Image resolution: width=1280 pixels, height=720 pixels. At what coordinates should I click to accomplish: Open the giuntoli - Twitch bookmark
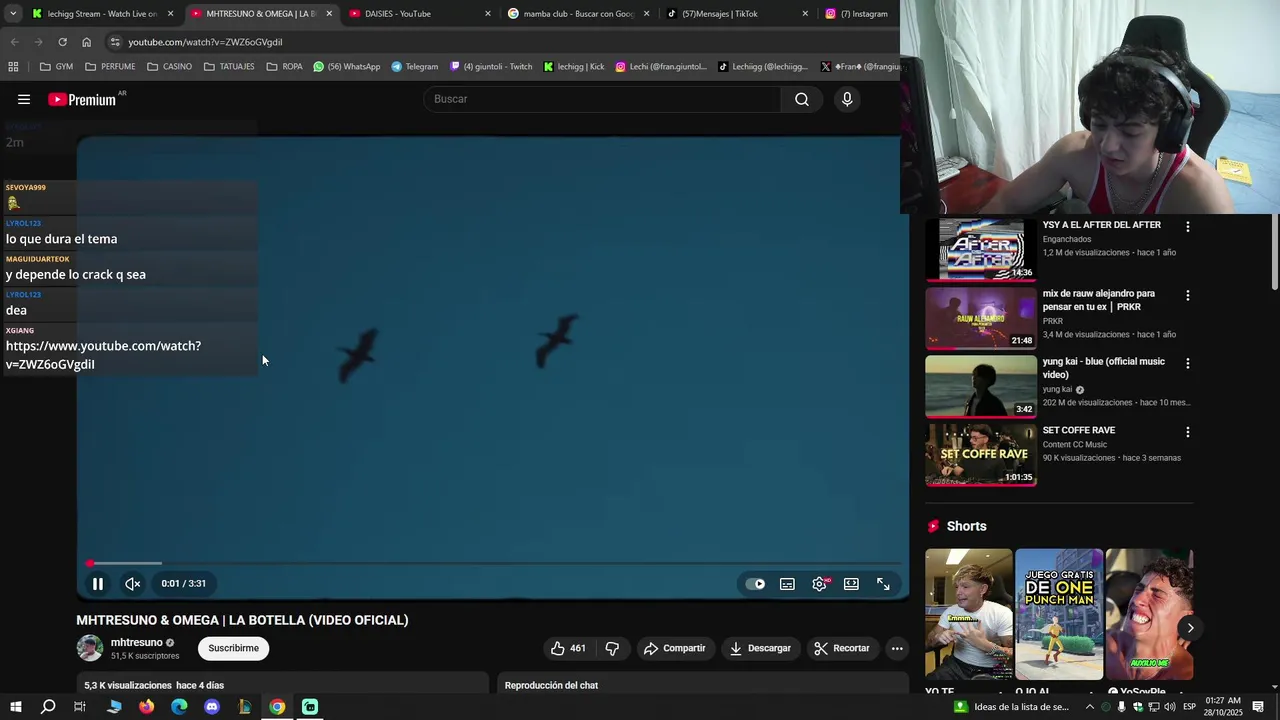[491, 67]
